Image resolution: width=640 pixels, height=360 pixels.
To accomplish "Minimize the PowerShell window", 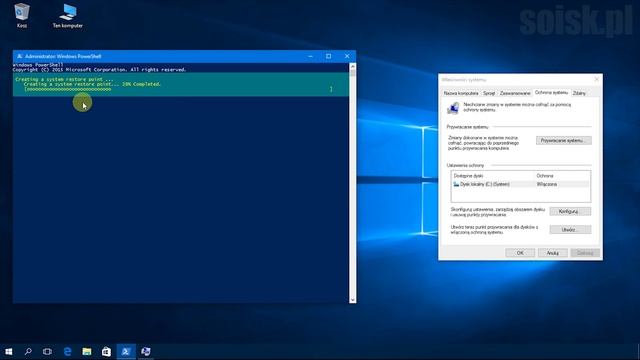I will [310, 56].
